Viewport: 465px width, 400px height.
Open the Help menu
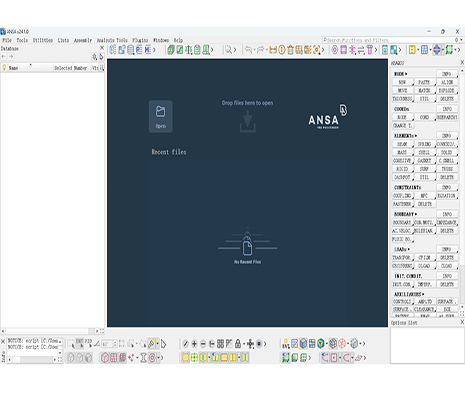tap(178, 40)
